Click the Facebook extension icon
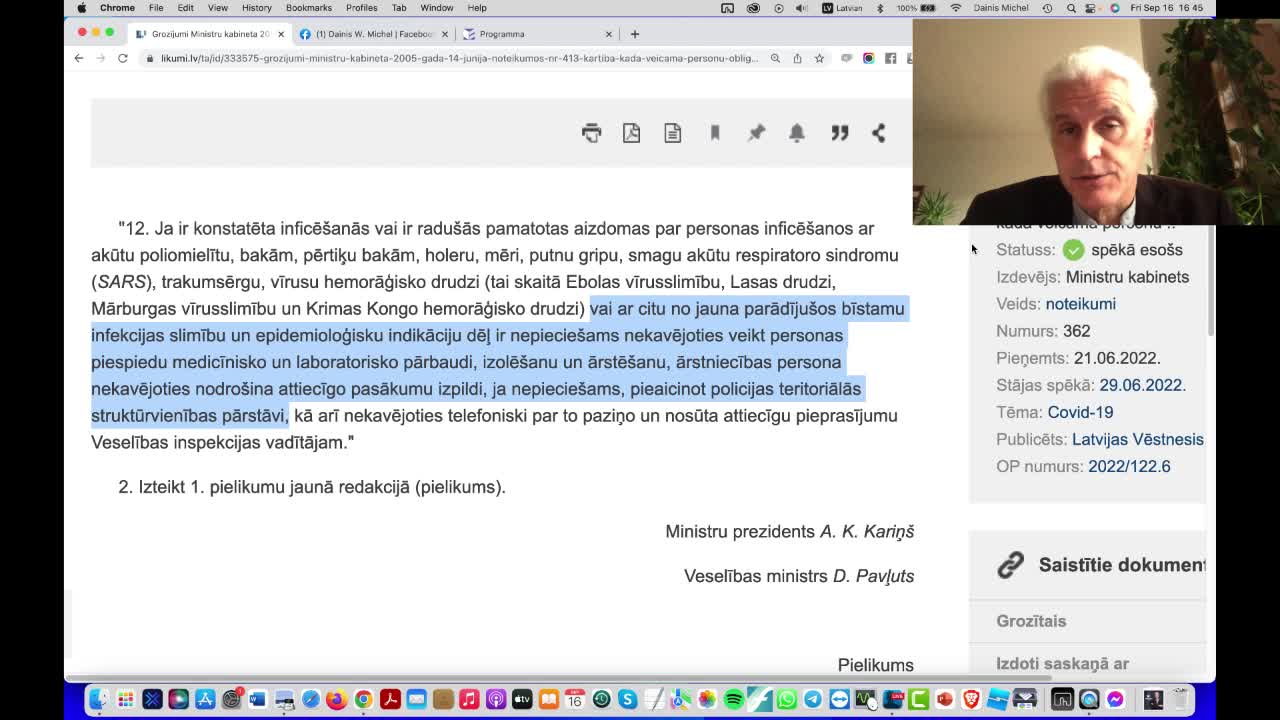The width and height of the screenshot is (1280, 720). tap(890, 58)
